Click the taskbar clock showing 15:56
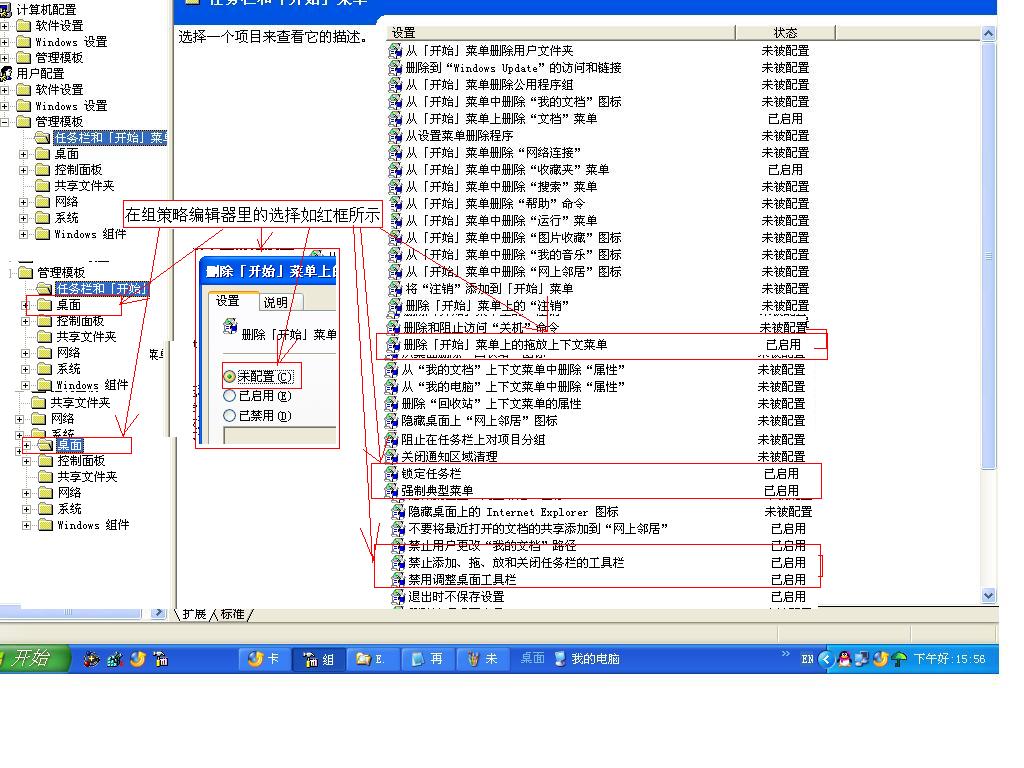The width and height of the screenshot is (1024, 768). click(x=949, y=659)
